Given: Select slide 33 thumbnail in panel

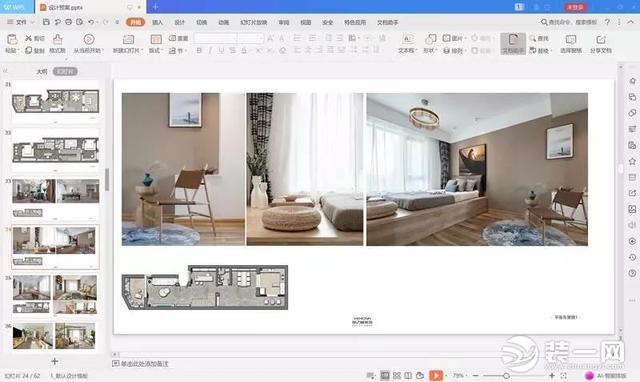Looking at the screenshot, I should [x=56, y=198].
